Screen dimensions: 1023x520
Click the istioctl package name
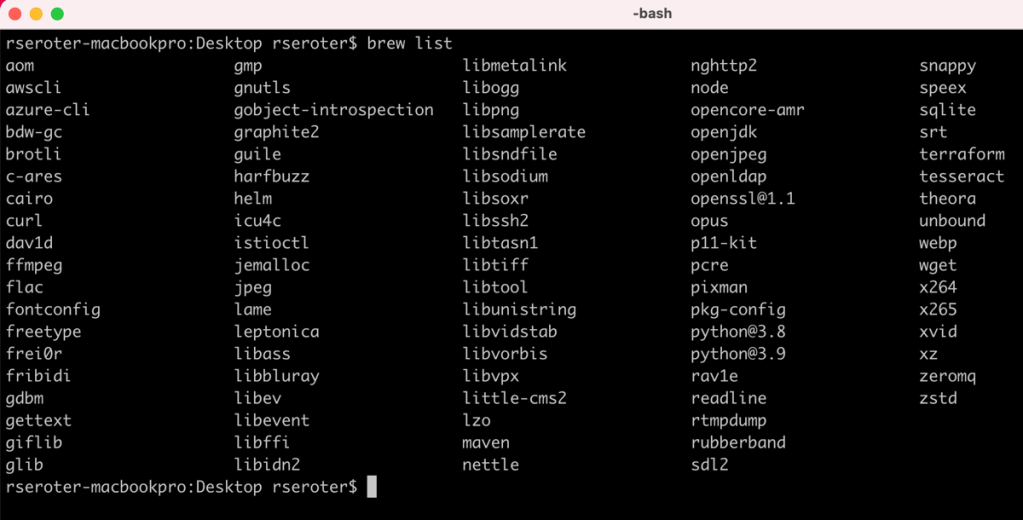coord(271,243)
